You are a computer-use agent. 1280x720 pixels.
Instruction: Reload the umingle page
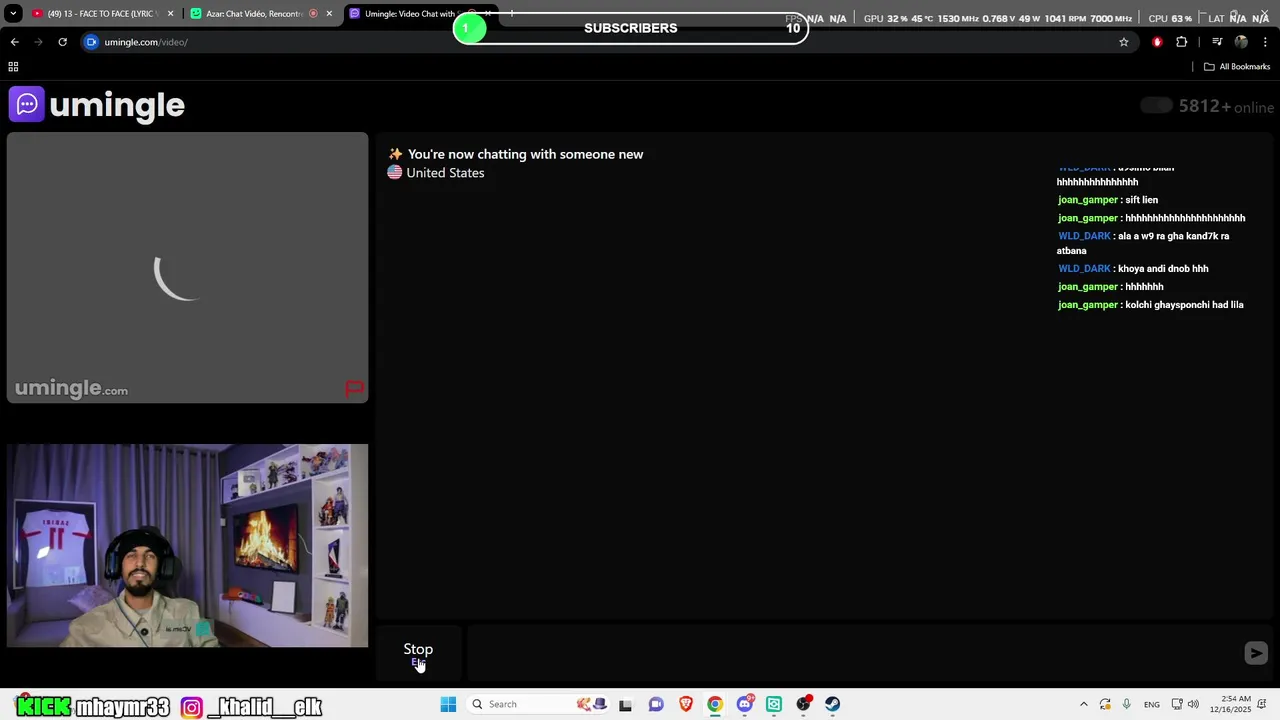pyautogui.click(x=62, y=42)
